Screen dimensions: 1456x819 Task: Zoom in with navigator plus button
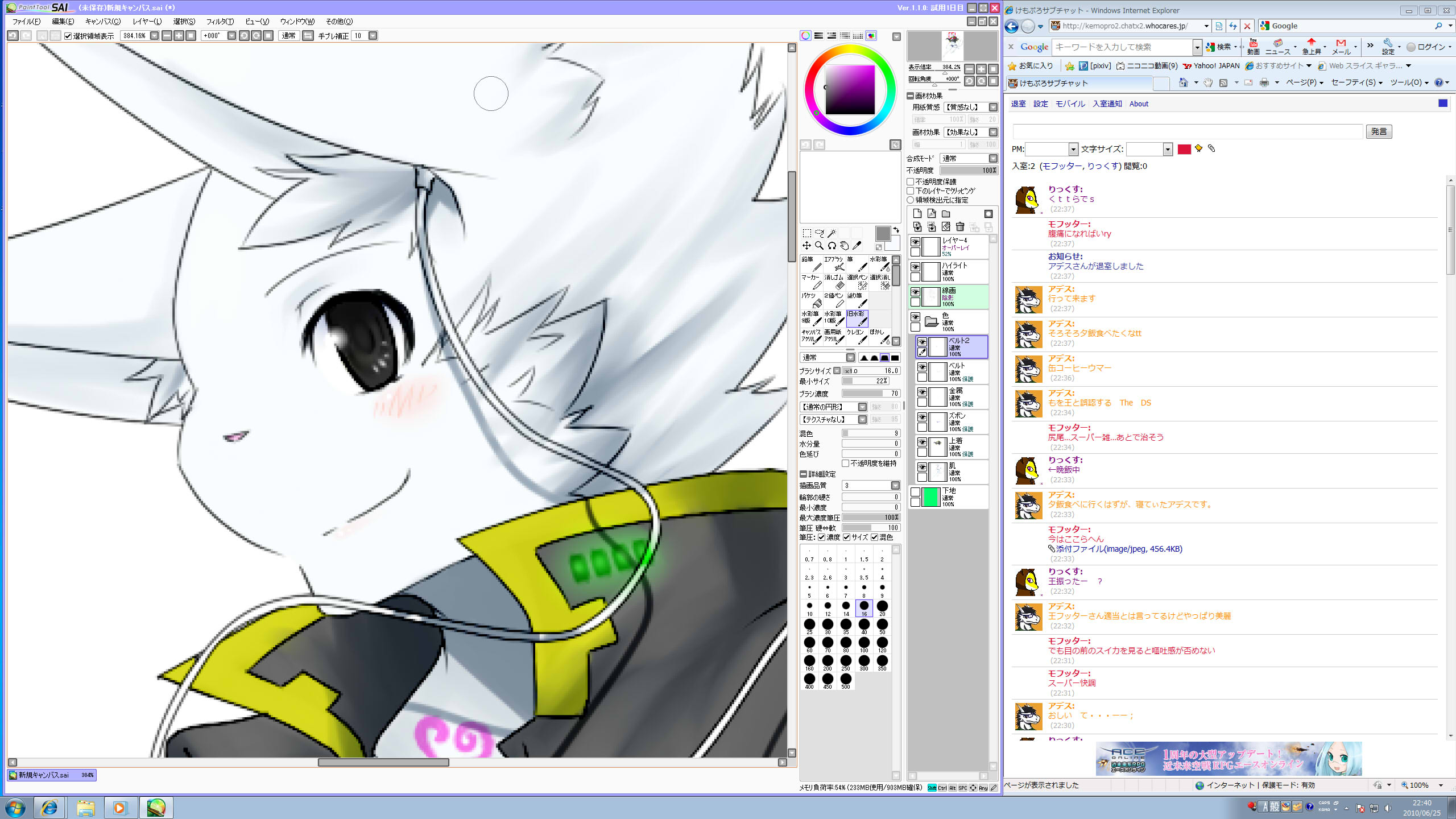[981, 69]
